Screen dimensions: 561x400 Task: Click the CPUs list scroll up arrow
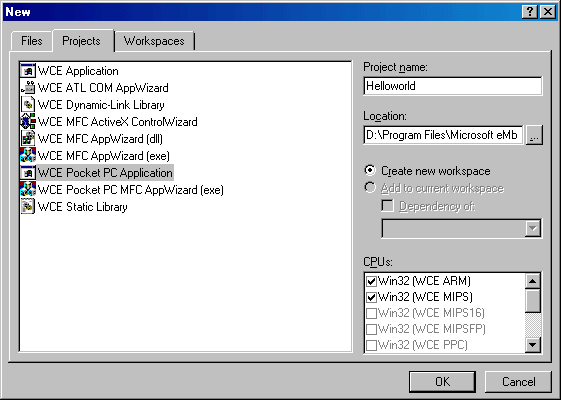click(533, 281)
